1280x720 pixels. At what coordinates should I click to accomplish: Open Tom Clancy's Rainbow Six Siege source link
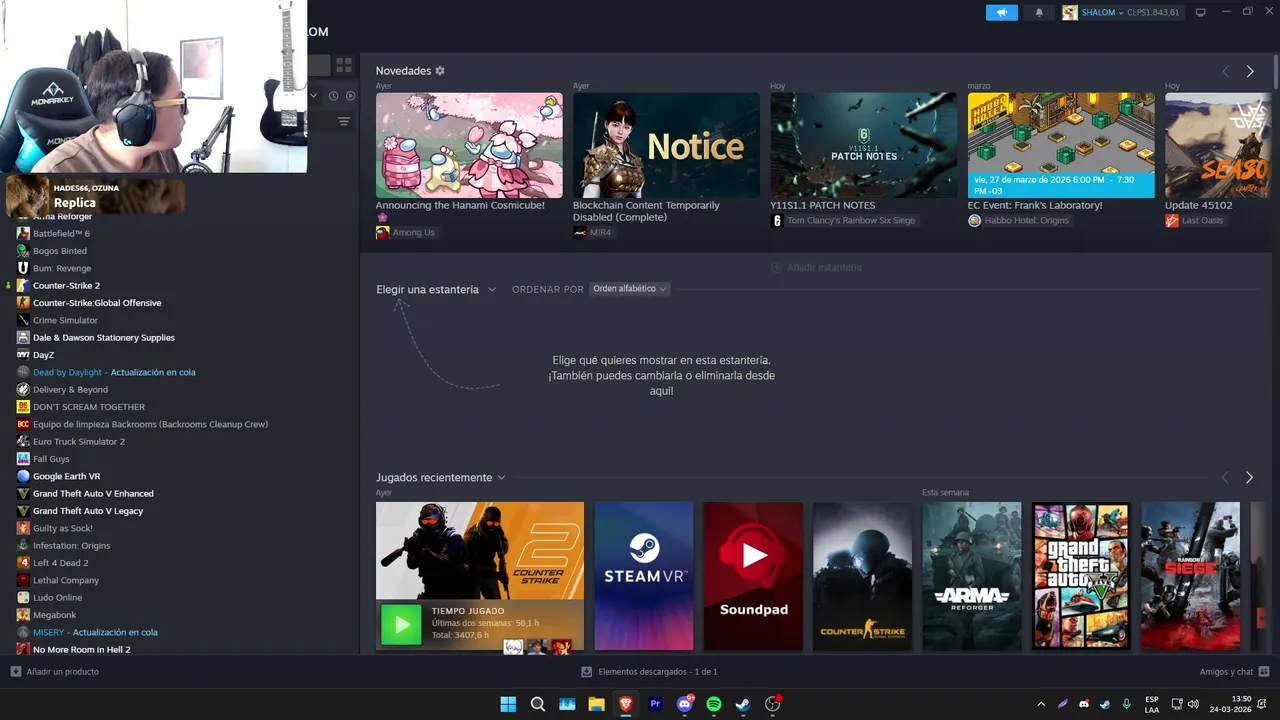(x=844, y=221)
